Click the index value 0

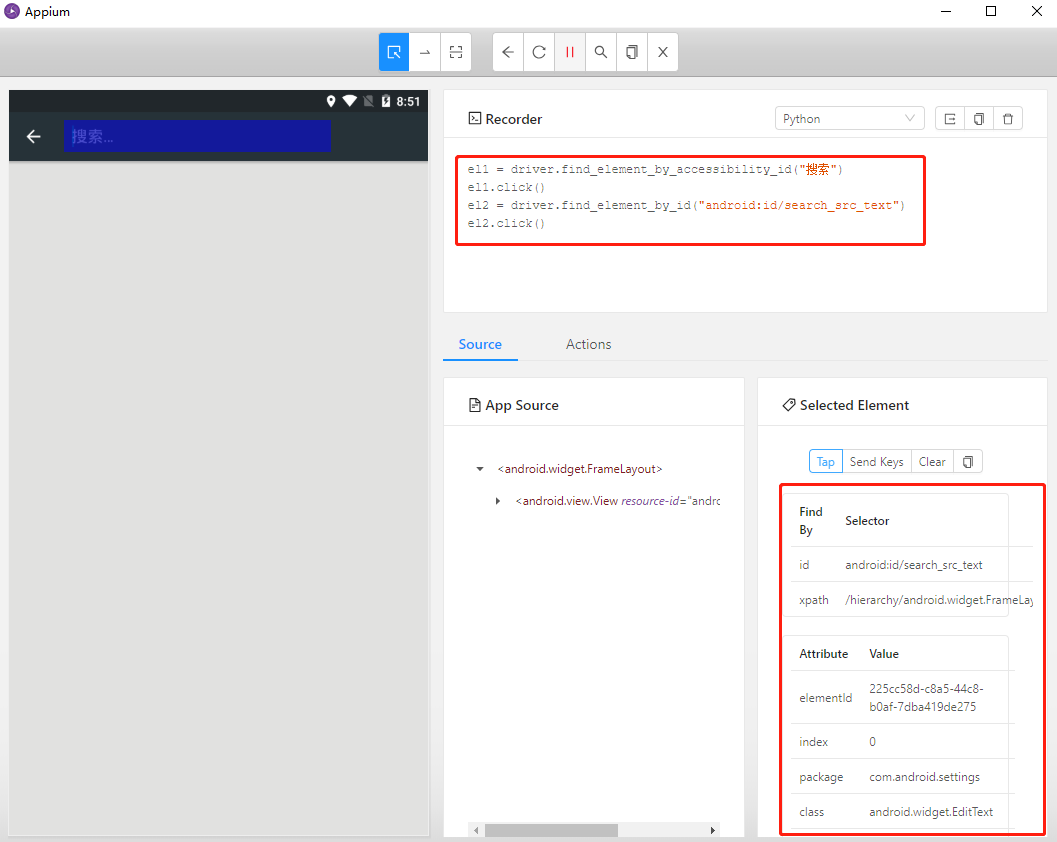click(x=872, y=742)
